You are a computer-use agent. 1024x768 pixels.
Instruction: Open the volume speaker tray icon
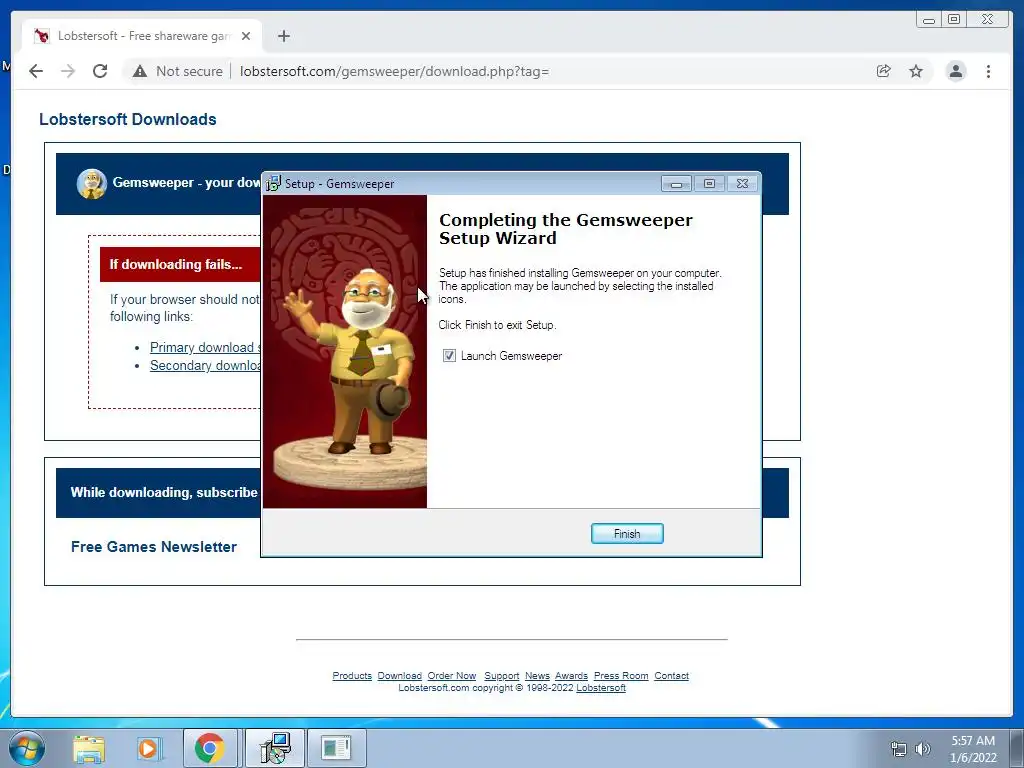click(922, 749)
